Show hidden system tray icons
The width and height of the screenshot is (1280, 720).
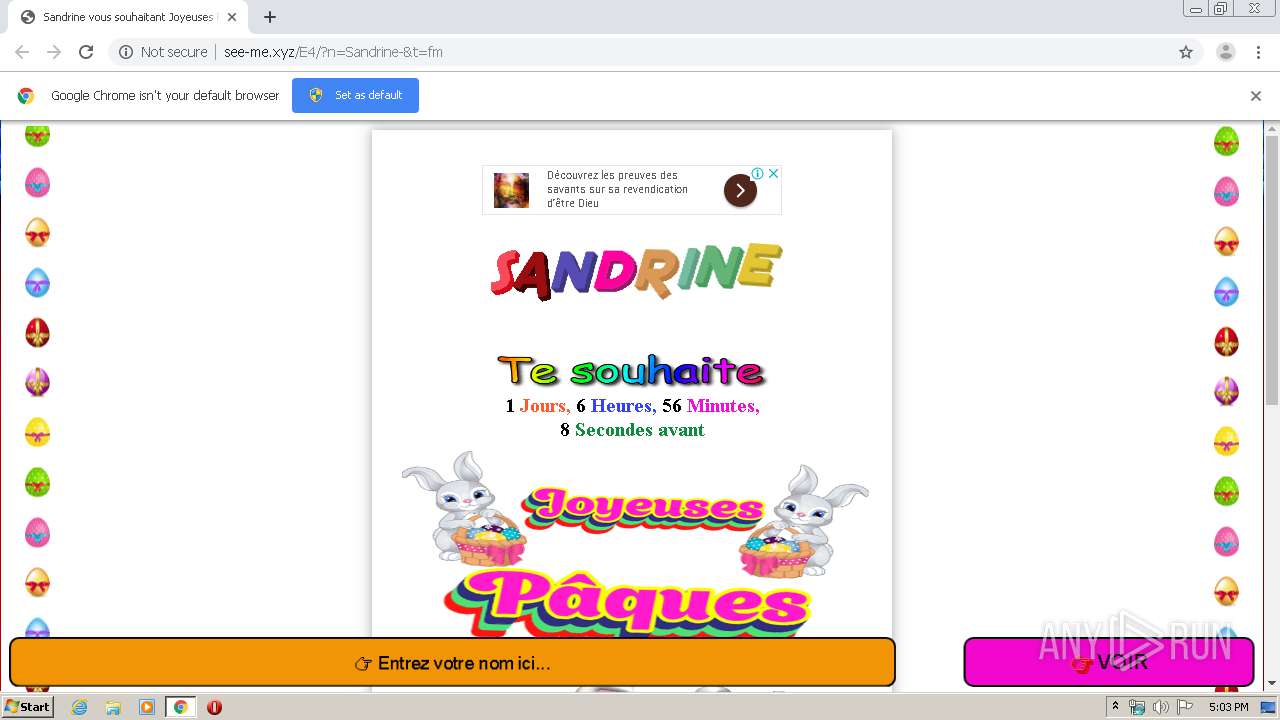(x=1115, y=707)
